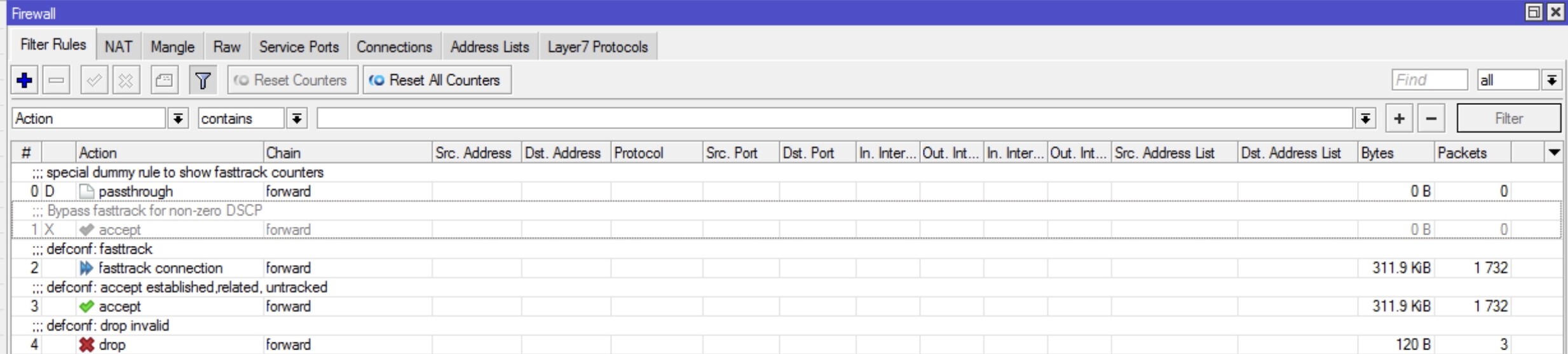
Task: Open comment editor toolbar icon
Action: tap(164, 80)
